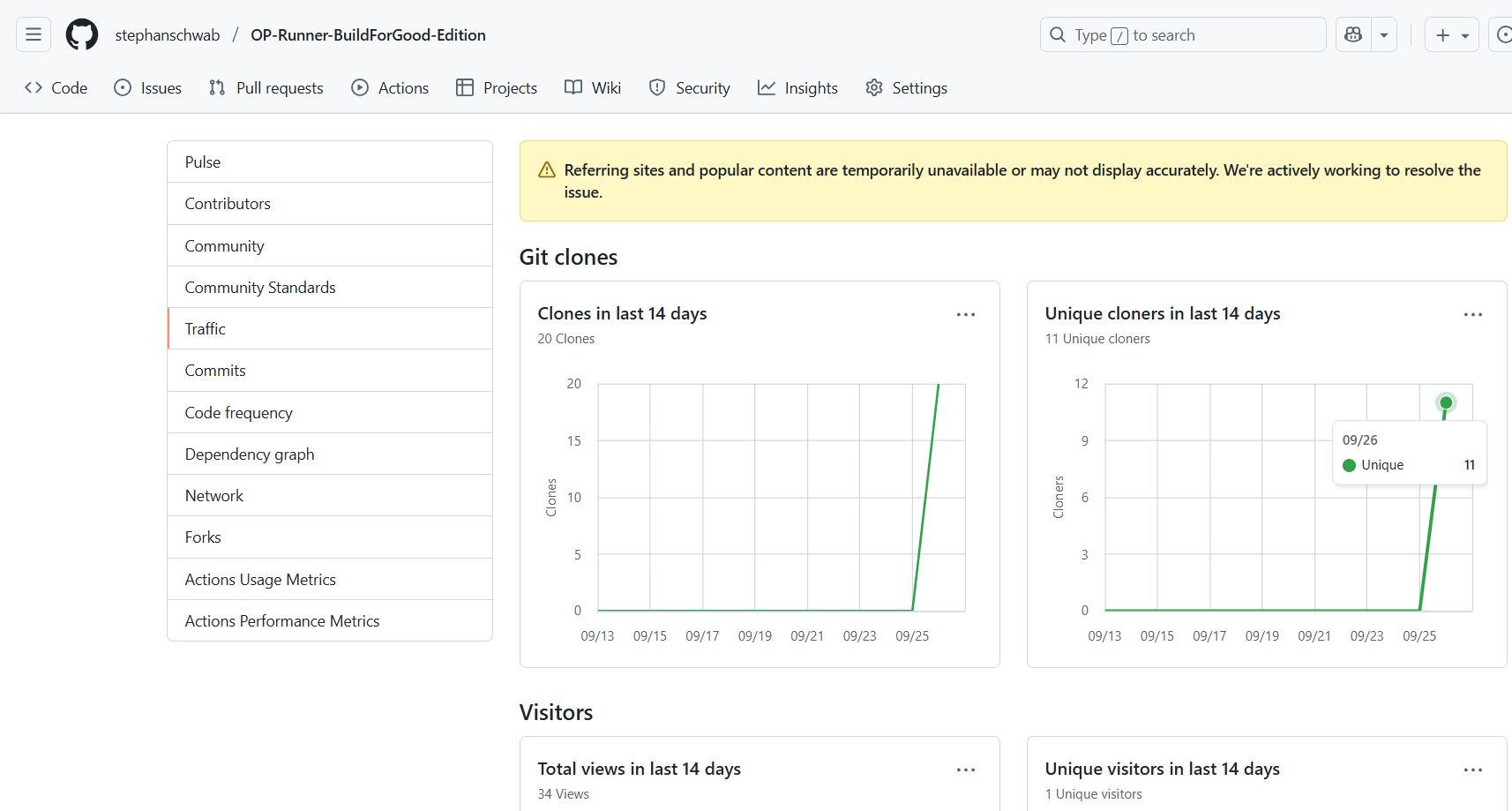Open options menu for Total views chart
The width and height of the screenshot is (1512, 811).
coord(966,770)
